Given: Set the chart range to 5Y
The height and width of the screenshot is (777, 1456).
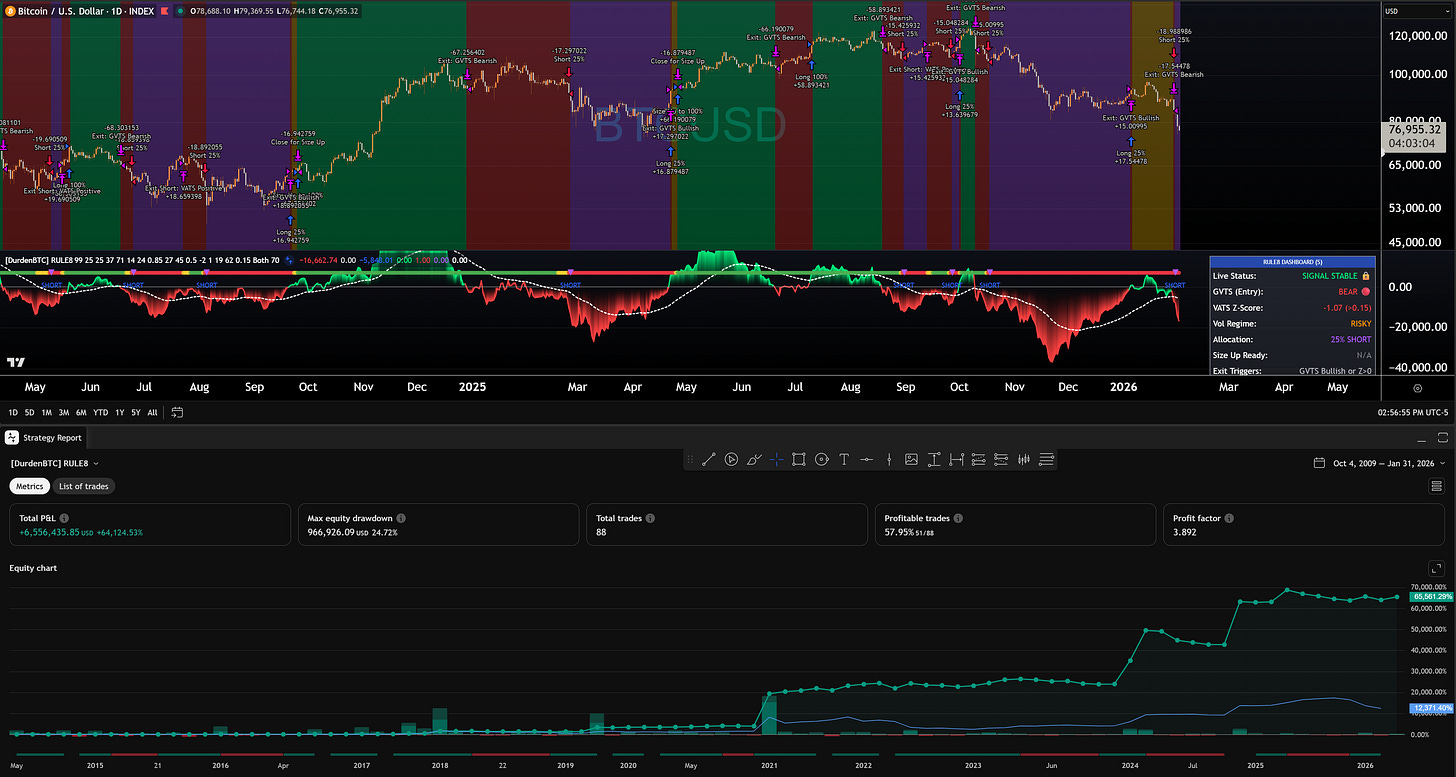Looking at the screenshot, I should click(x=135, y=412).
